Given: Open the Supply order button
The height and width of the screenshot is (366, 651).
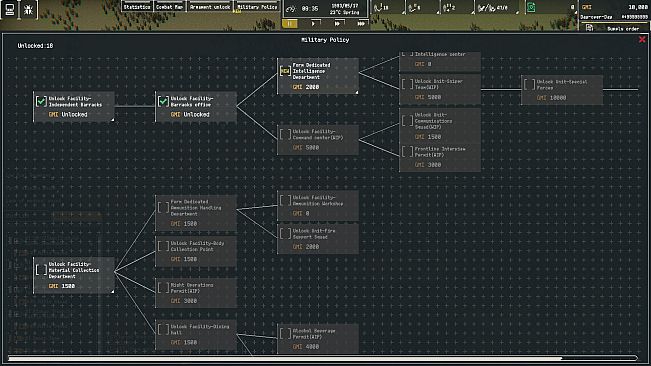Looking at the screenshot, I should (614, 28).
